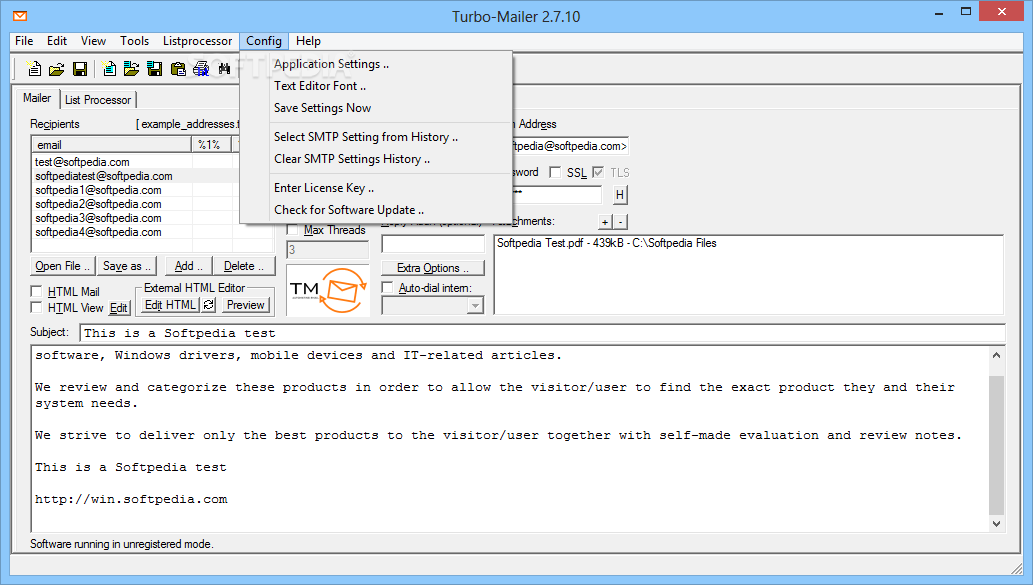The image size is (1033, 585).
Task: Select attachment Softpedia Test.pdf
Action: click(606, 243)
